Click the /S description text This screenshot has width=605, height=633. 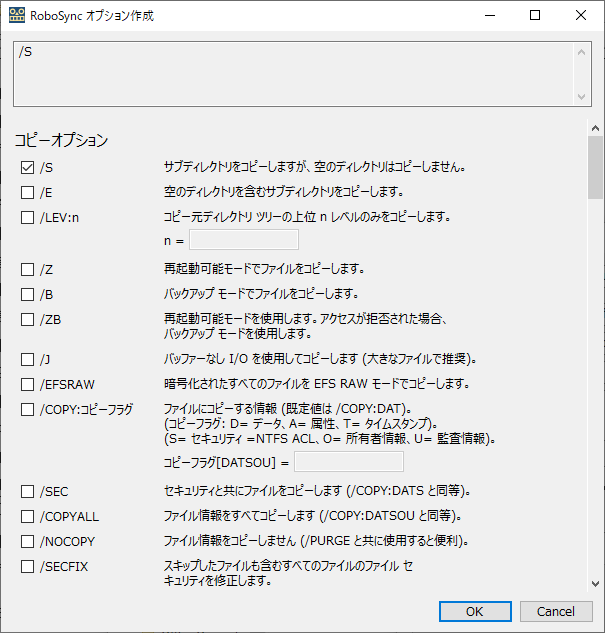315,167
